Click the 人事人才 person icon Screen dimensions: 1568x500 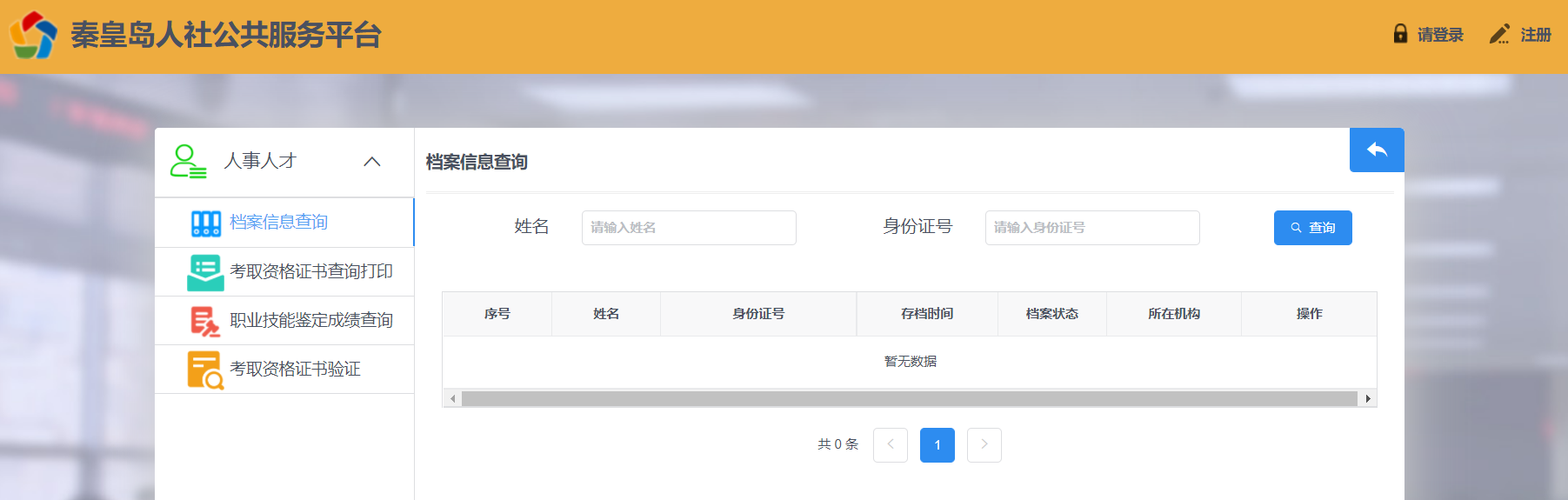point(188,162)
